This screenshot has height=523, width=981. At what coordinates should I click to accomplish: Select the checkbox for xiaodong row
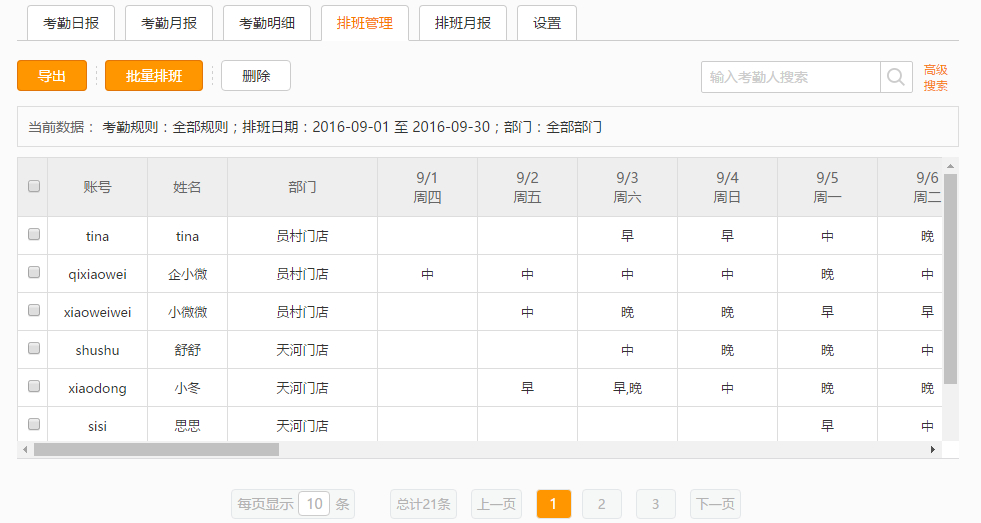pyautogui.click(x=33, y=387)
